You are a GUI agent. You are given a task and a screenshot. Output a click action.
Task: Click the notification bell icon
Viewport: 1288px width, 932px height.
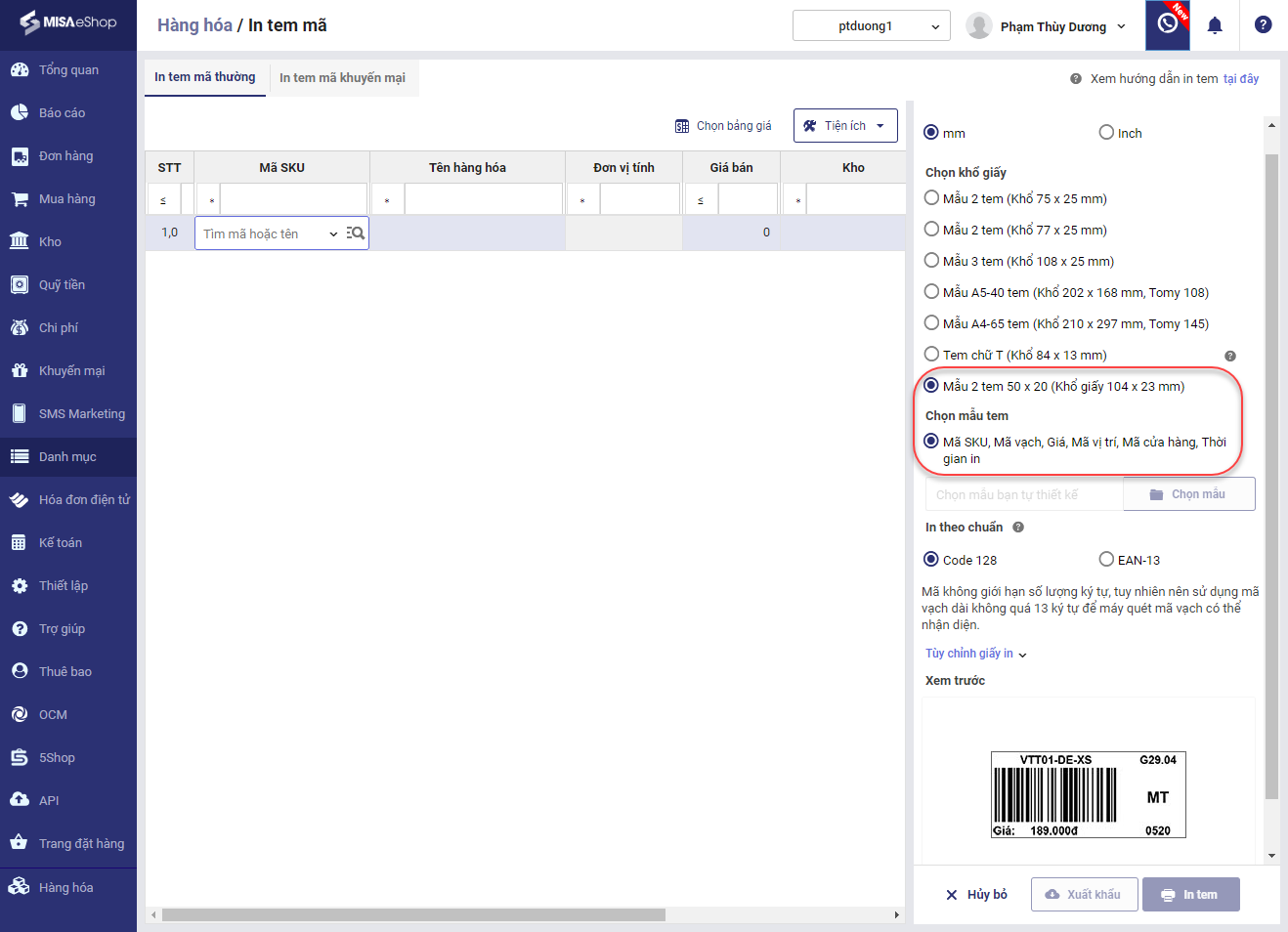click(1215, 25)
